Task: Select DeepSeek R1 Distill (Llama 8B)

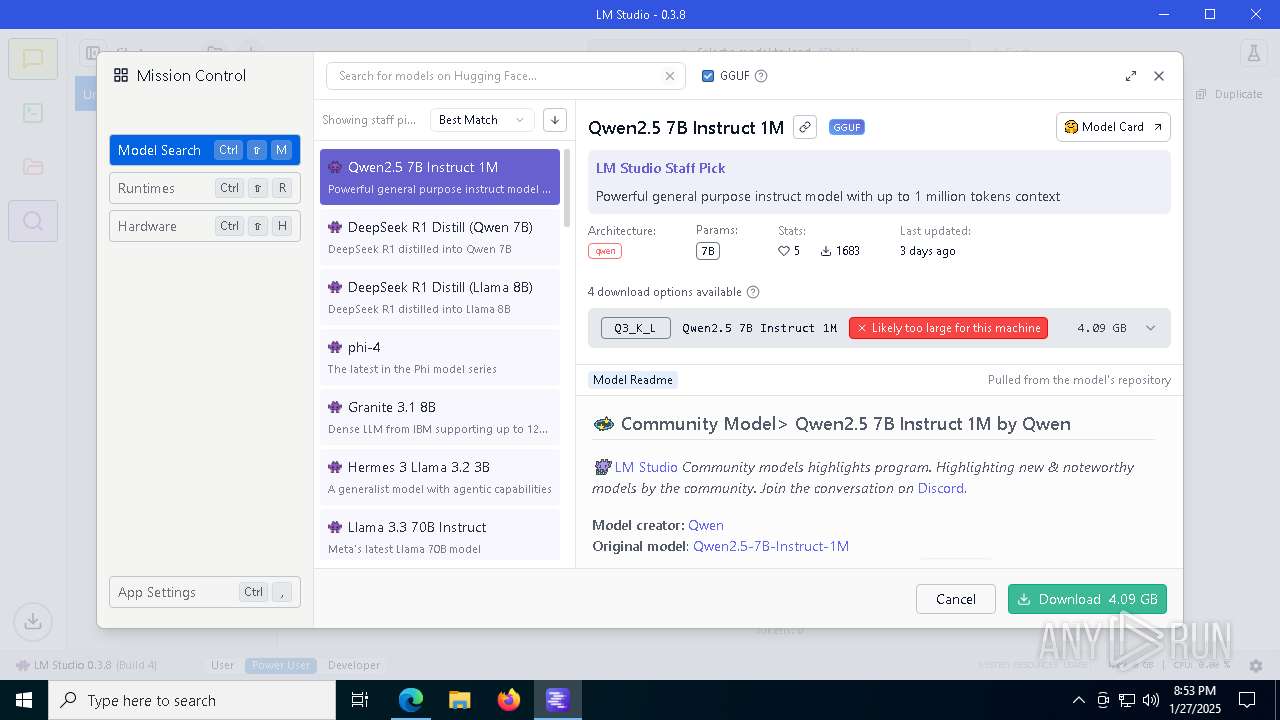Action: [440, 297]
